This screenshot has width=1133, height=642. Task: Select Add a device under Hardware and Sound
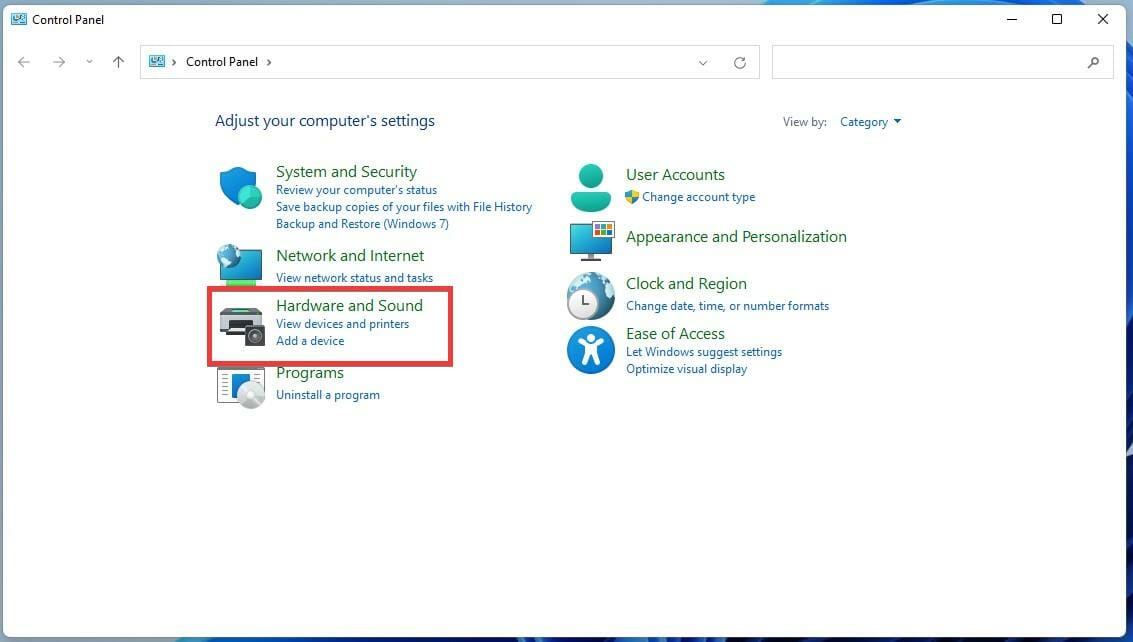[310, 340]
